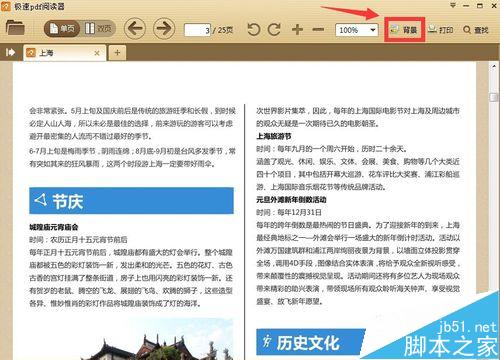This screenshot has width=500, height=360.
Task: Open the 100% zoom dropdown
Action: [x=357, y=30]
